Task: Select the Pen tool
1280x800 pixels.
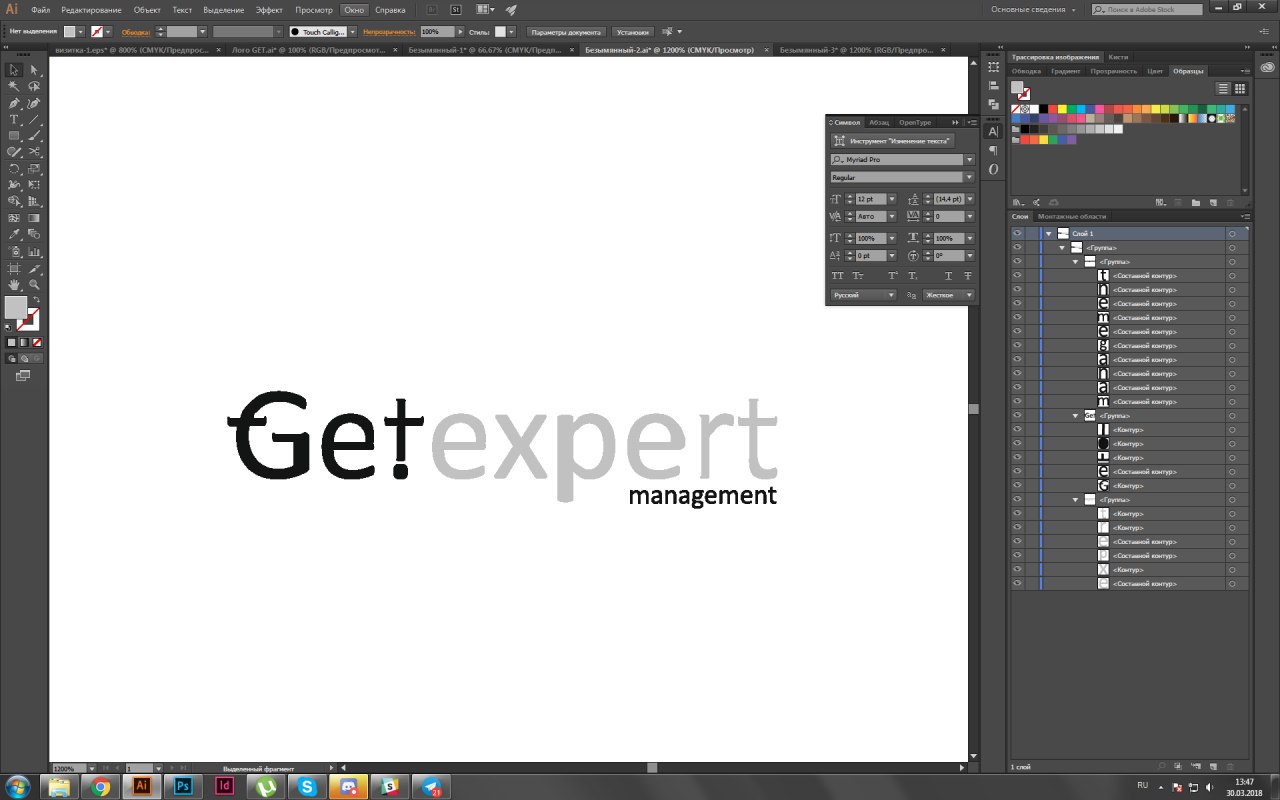Action: pyautogui.click(x=14, y=103)
